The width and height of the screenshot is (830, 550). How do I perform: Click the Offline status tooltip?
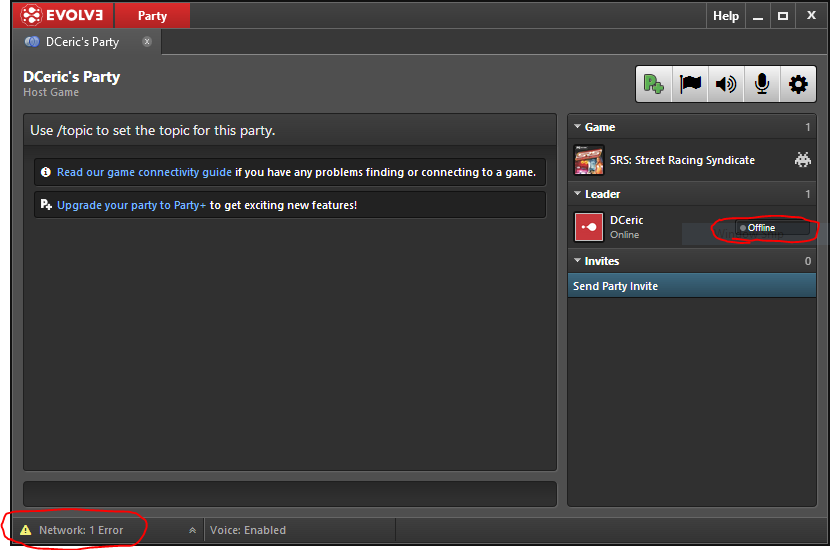(772, 228)
